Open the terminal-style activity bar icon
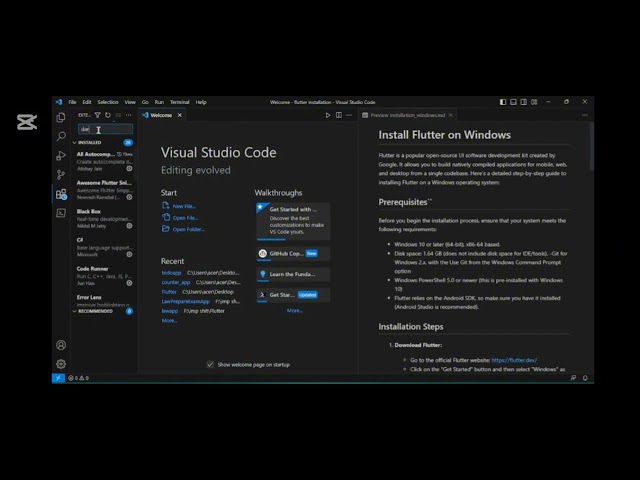 [x=61, y=213]
